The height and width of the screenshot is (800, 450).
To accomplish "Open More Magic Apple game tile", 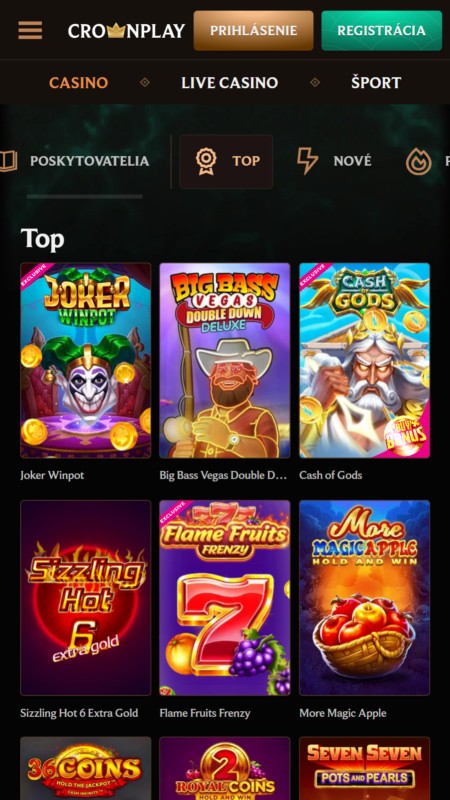I will [x=364, y=597].
